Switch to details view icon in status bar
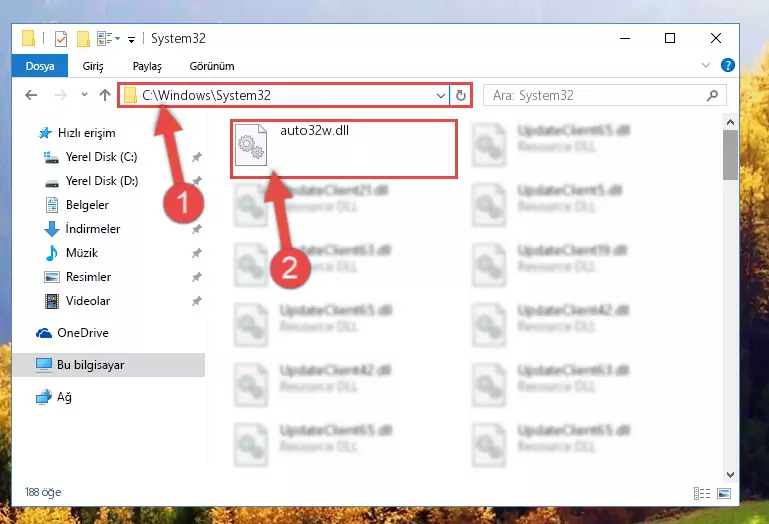The image size is (769, 524). pyautogui.click(x=702, y=493)
